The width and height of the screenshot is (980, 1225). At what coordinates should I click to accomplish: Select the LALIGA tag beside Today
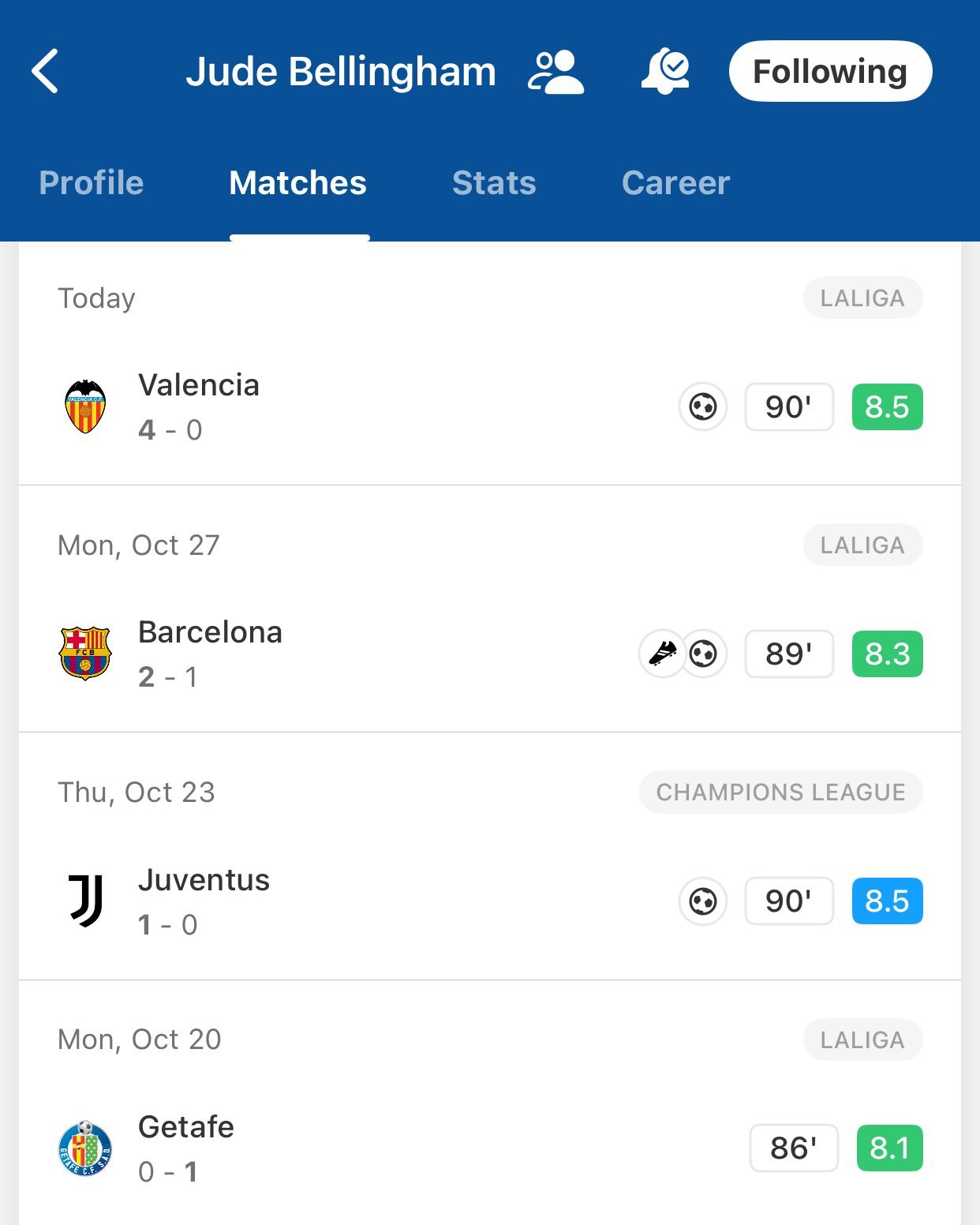[x=863, y=298]
